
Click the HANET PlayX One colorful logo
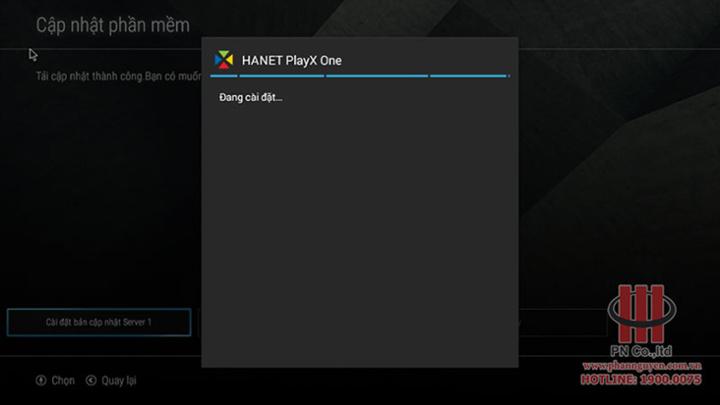224,60
